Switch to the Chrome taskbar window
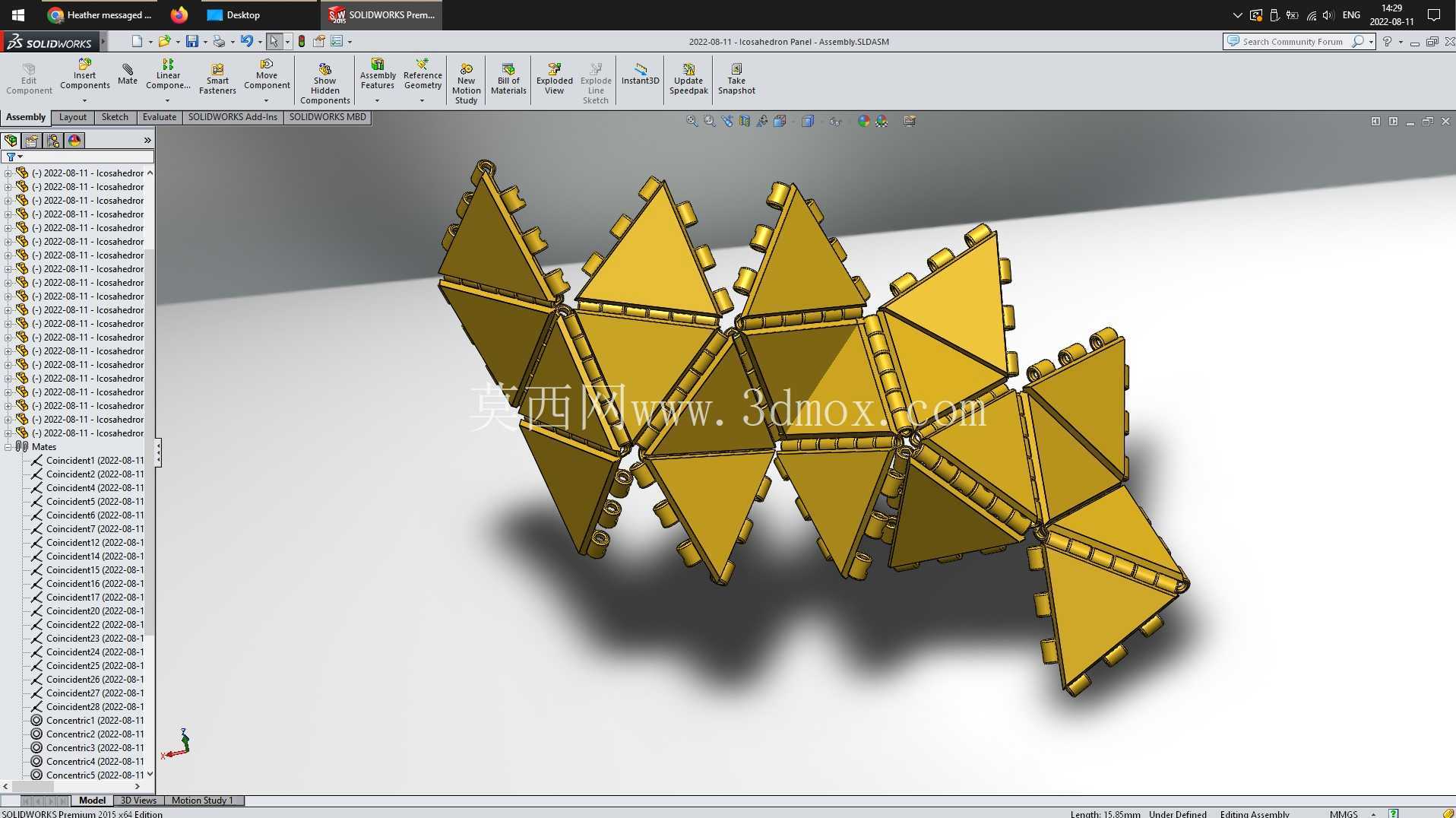 point(100,14)
